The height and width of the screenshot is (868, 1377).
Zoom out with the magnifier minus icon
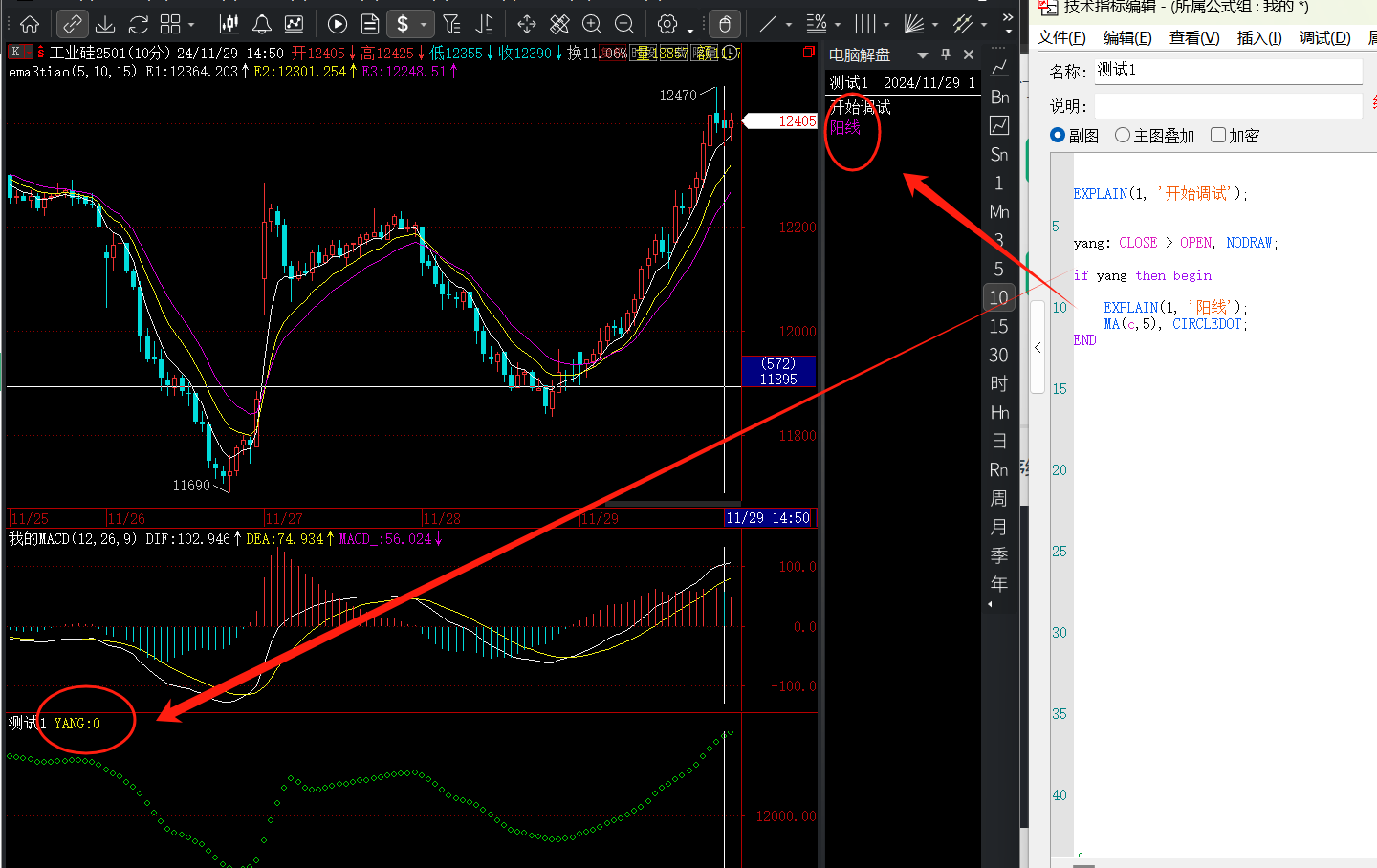point(624,24)
